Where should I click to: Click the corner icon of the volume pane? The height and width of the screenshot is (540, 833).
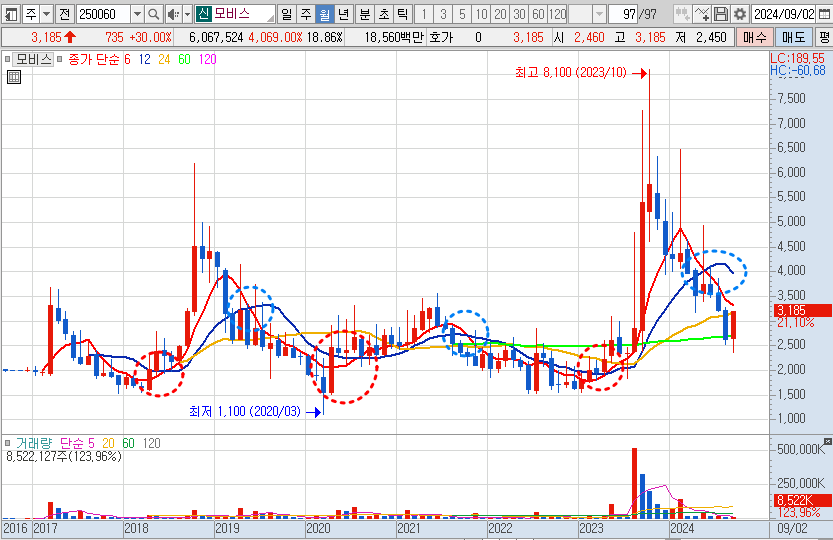click(x=827, y=441)
